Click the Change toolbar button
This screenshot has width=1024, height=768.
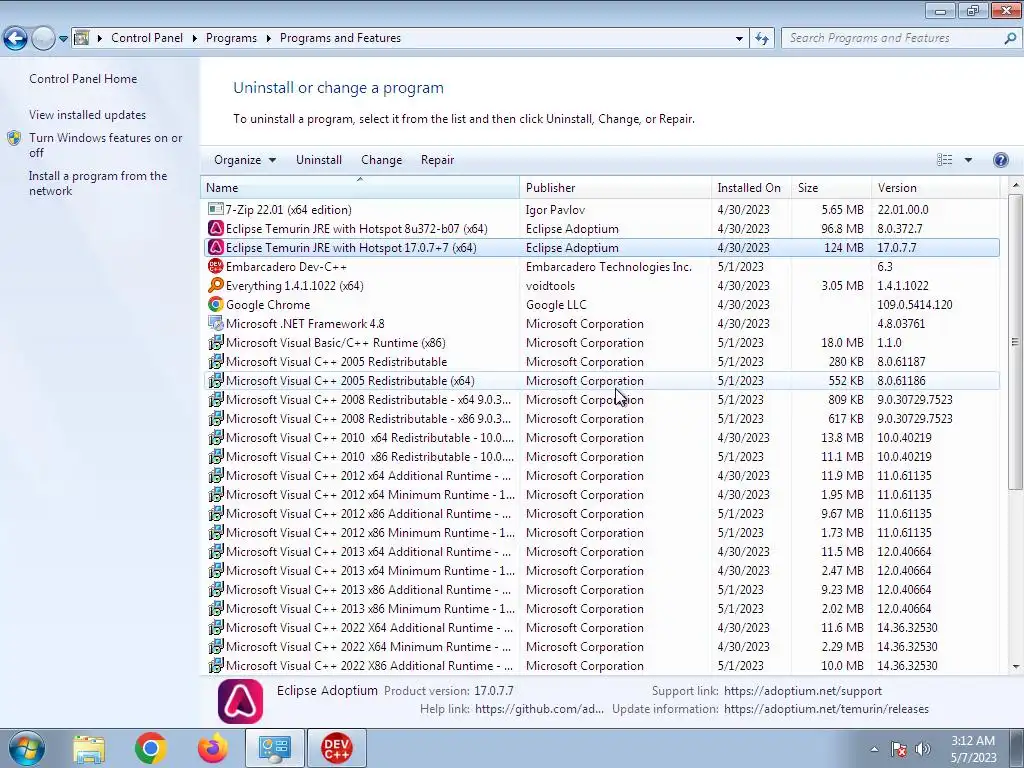(x=381, y=160)
